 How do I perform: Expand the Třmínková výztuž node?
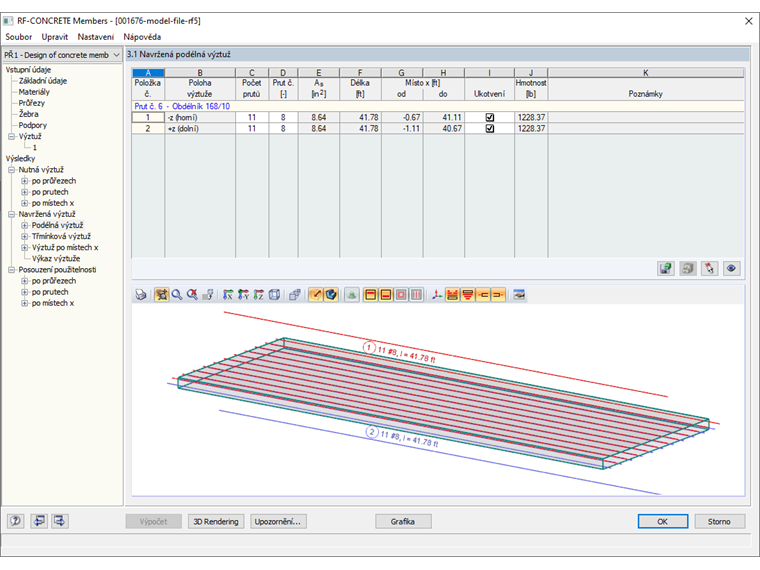(25, 237)
